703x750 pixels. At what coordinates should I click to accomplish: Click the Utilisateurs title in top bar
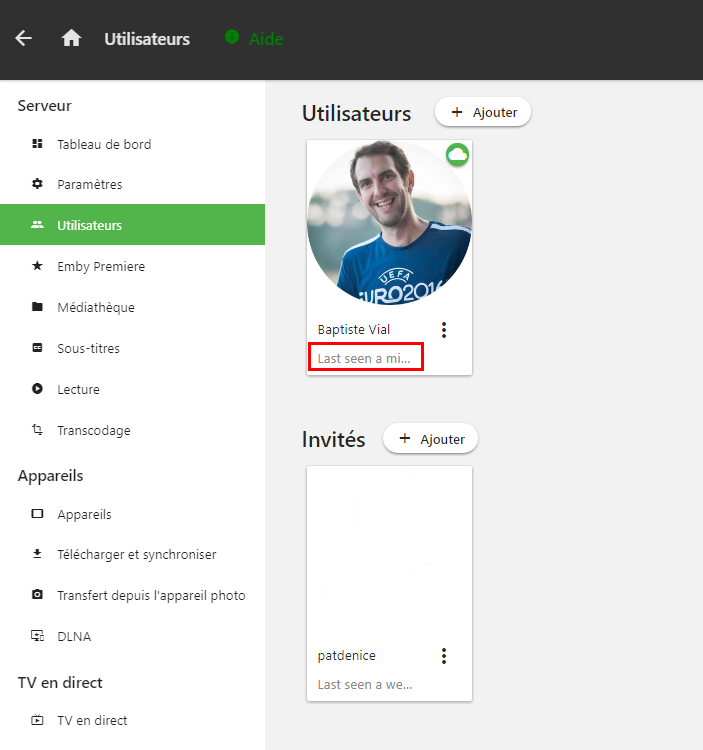tap(147, 39)
